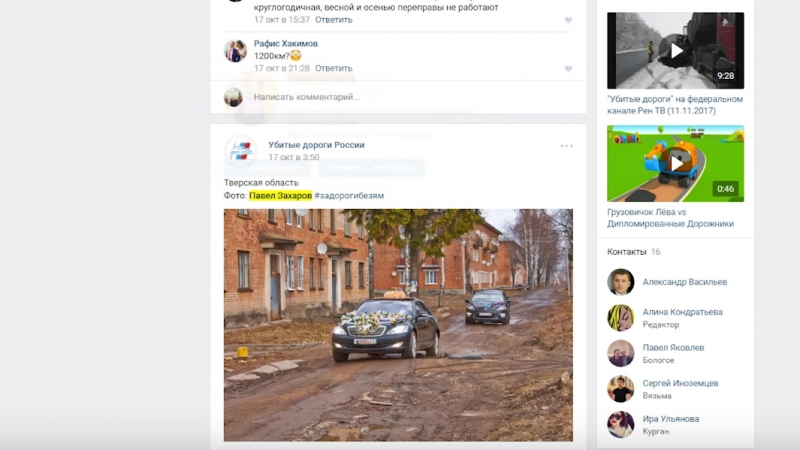Open the Убитые дороги России group name link

click(316, 145)
